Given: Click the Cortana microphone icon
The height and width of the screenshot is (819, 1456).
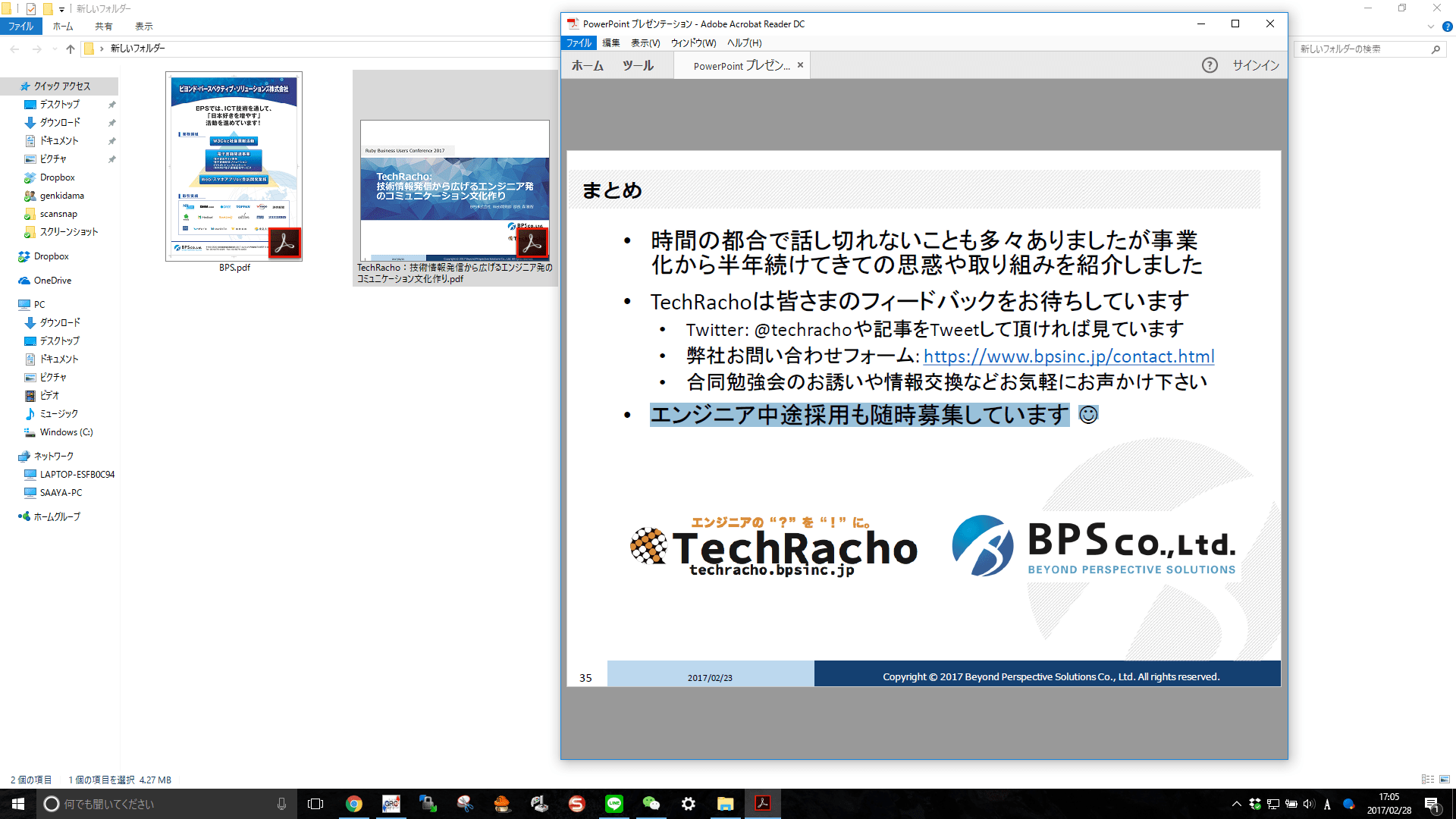Looking at the screenshot, I should (282, 804).
